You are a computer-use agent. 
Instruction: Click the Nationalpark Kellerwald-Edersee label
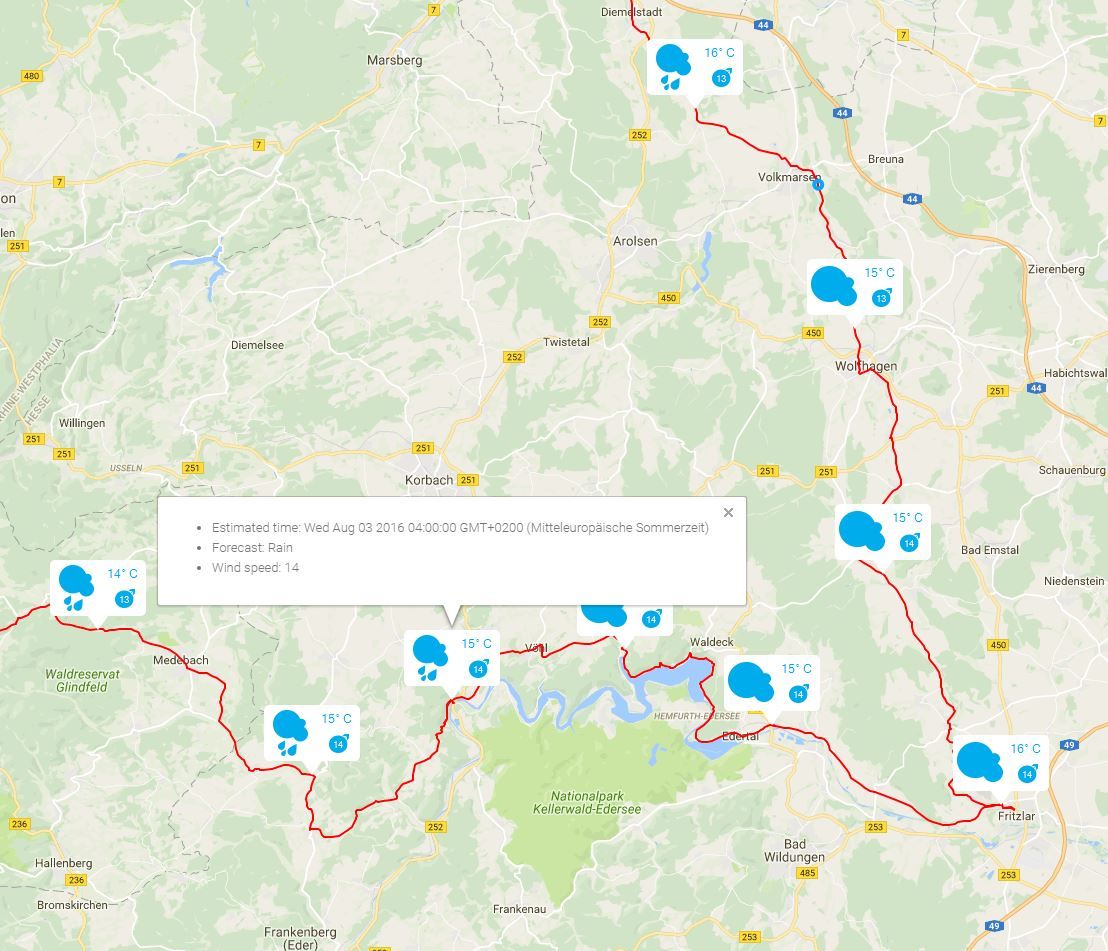coord(587,803)
